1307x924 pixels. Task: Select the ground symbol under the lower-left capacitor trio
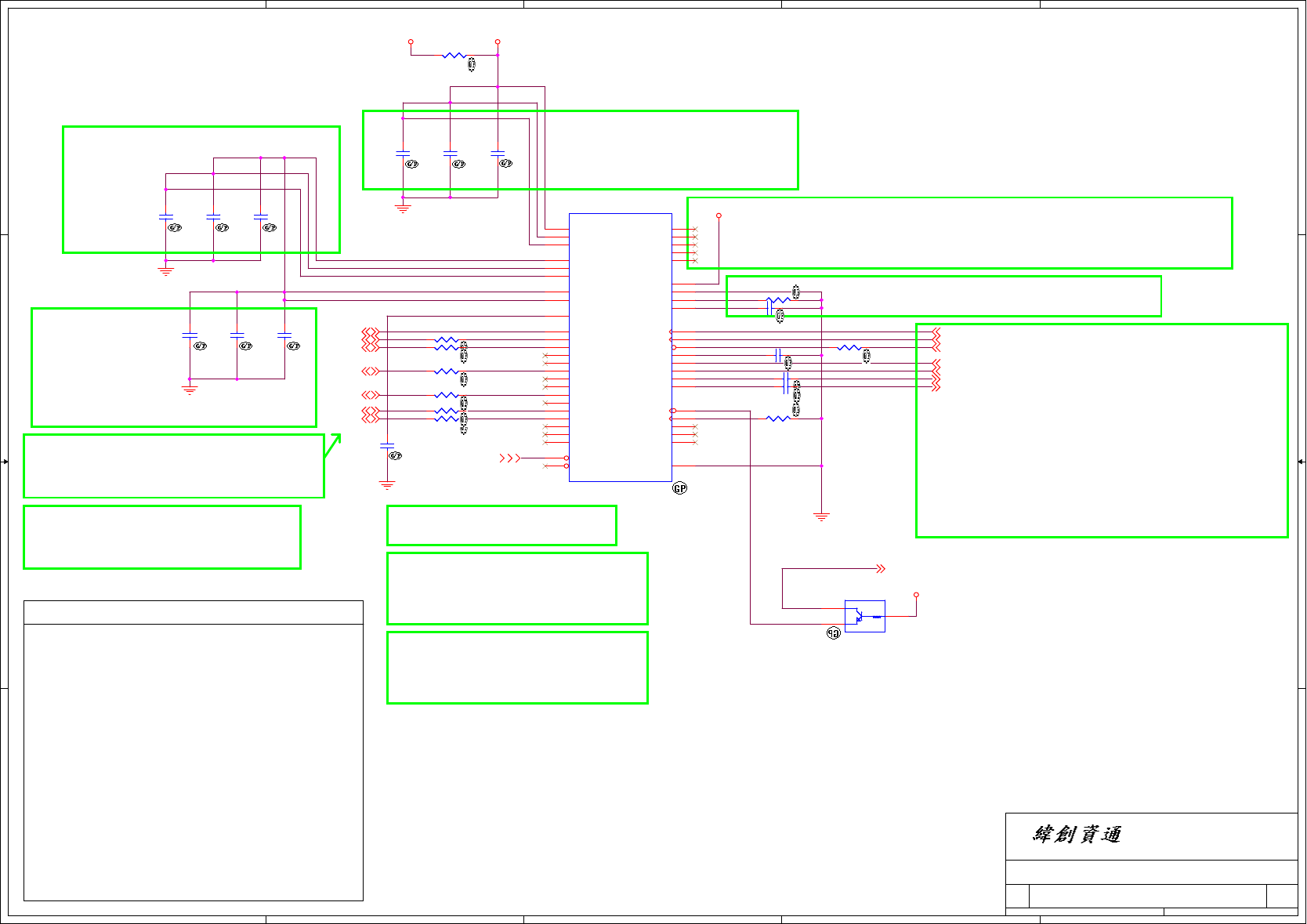(x=190, y=390)
